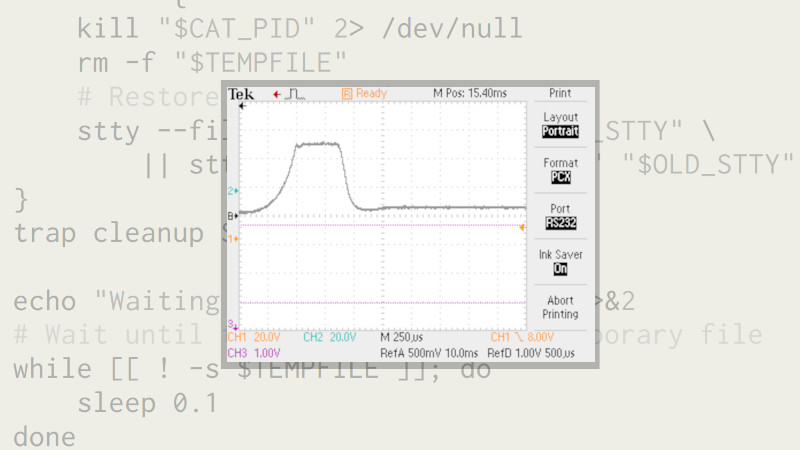Screen dimensions: 800x450
Task: Click the trigger pulse waveform icon
Action: pos(295,94)
